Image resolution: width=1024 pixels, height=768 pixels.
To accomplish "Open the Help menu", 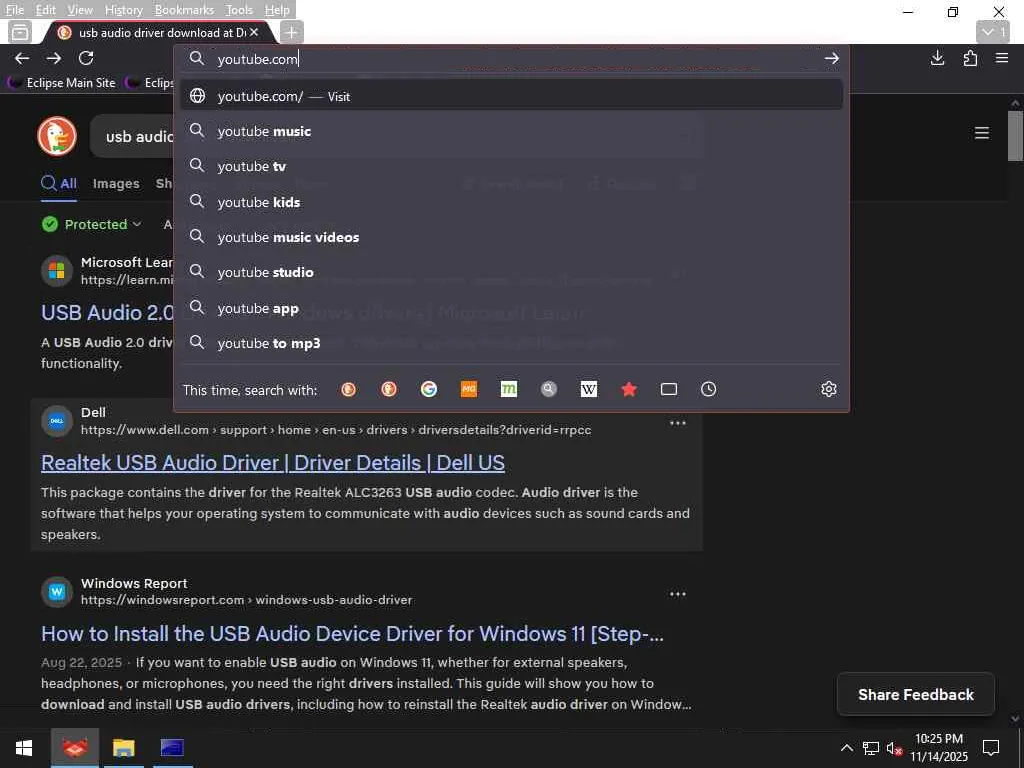I will tap(277, 10).
